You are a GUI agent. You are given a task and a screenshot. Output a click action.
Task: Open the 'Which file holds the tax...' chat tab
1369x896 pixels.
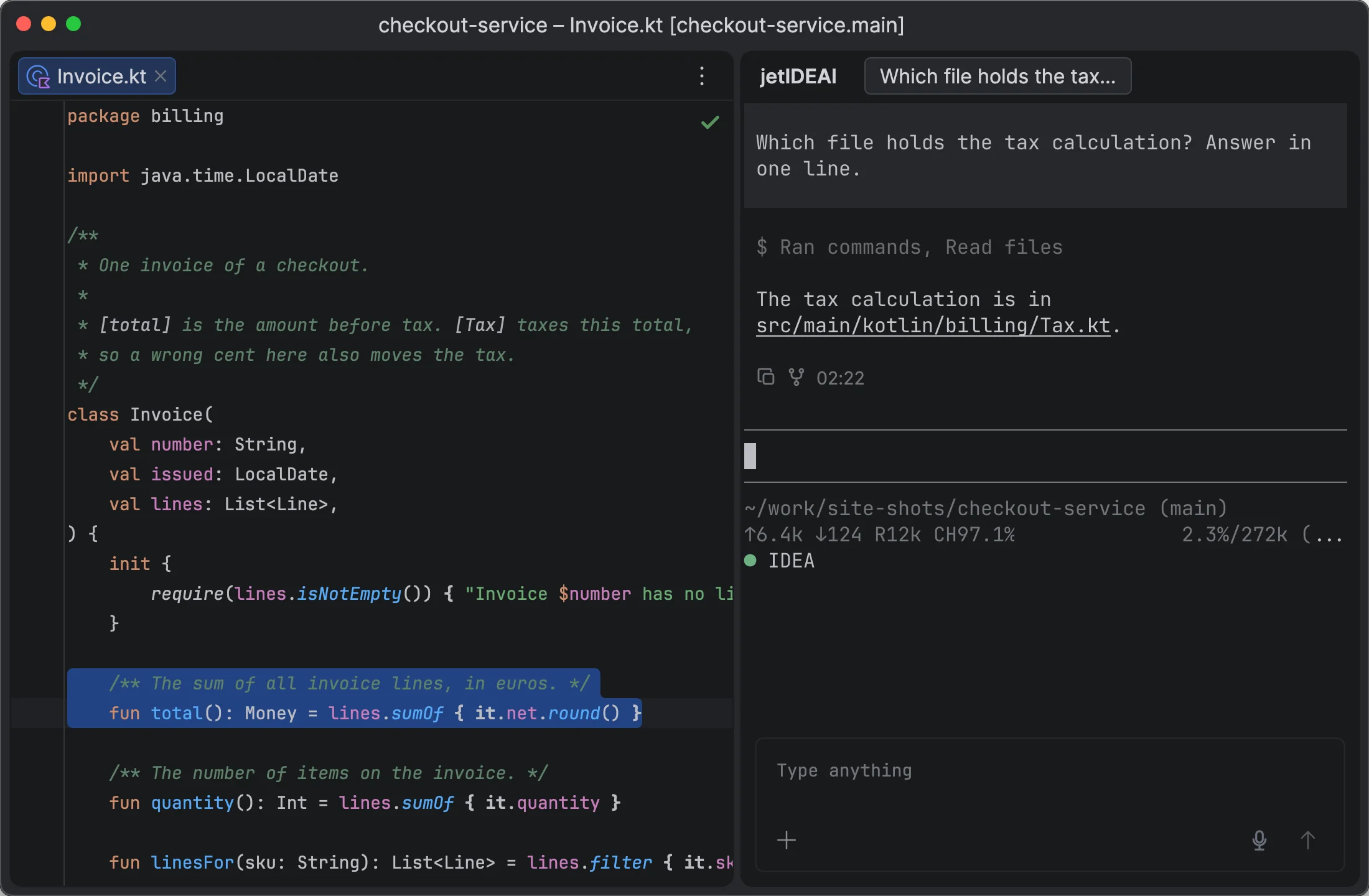[x=998, y=76]
